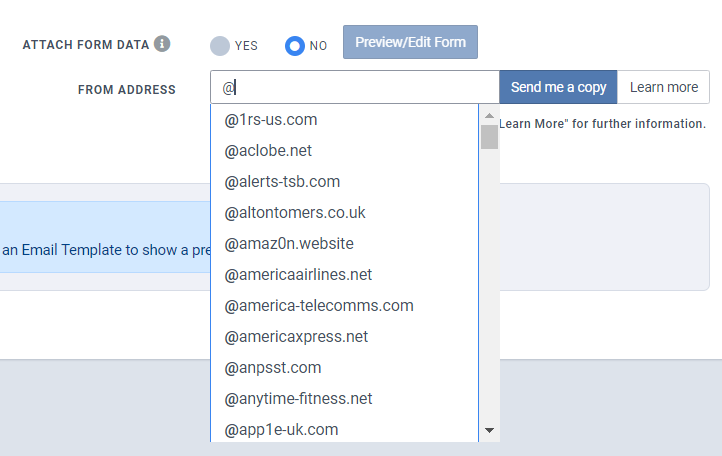Select the @amaz0n.website entry
Viewport: 722px width, 456px height.
[x=344, y=244]
